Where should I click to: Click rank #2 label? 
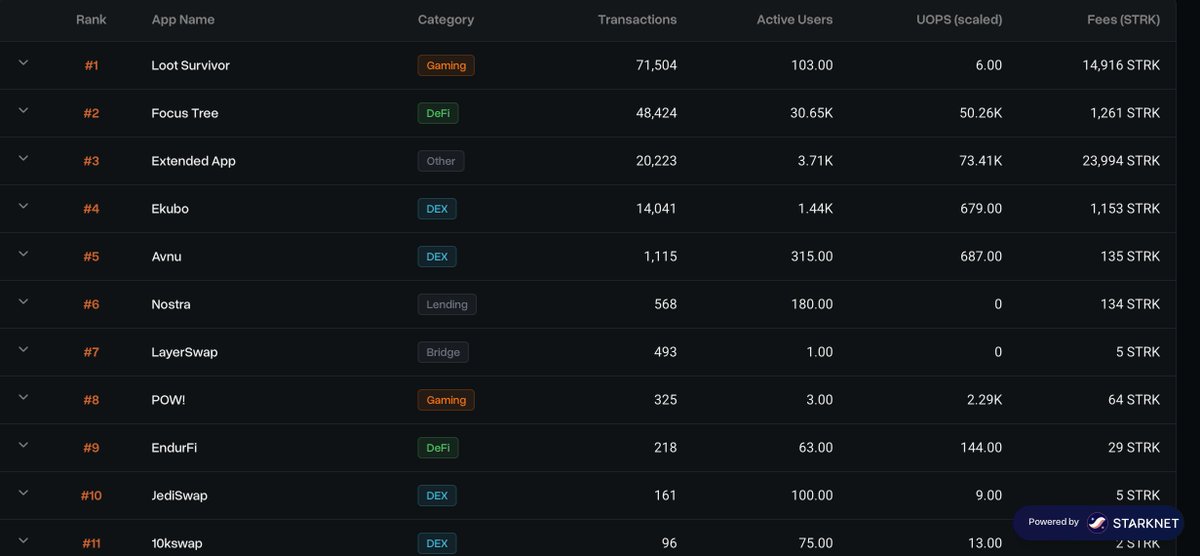(91, 113)
